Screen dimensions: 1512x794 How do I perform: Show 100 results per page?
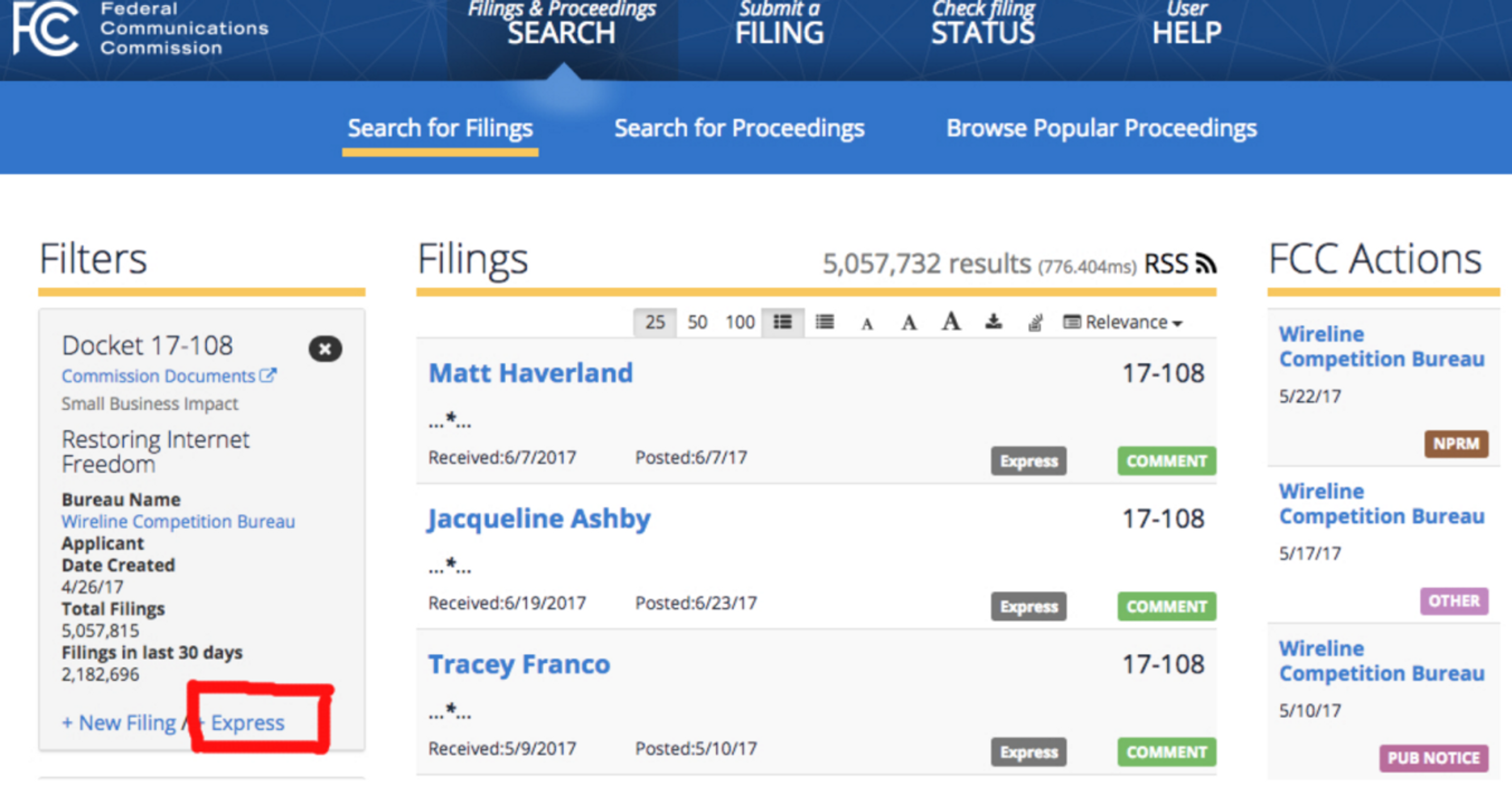point(740,322)
